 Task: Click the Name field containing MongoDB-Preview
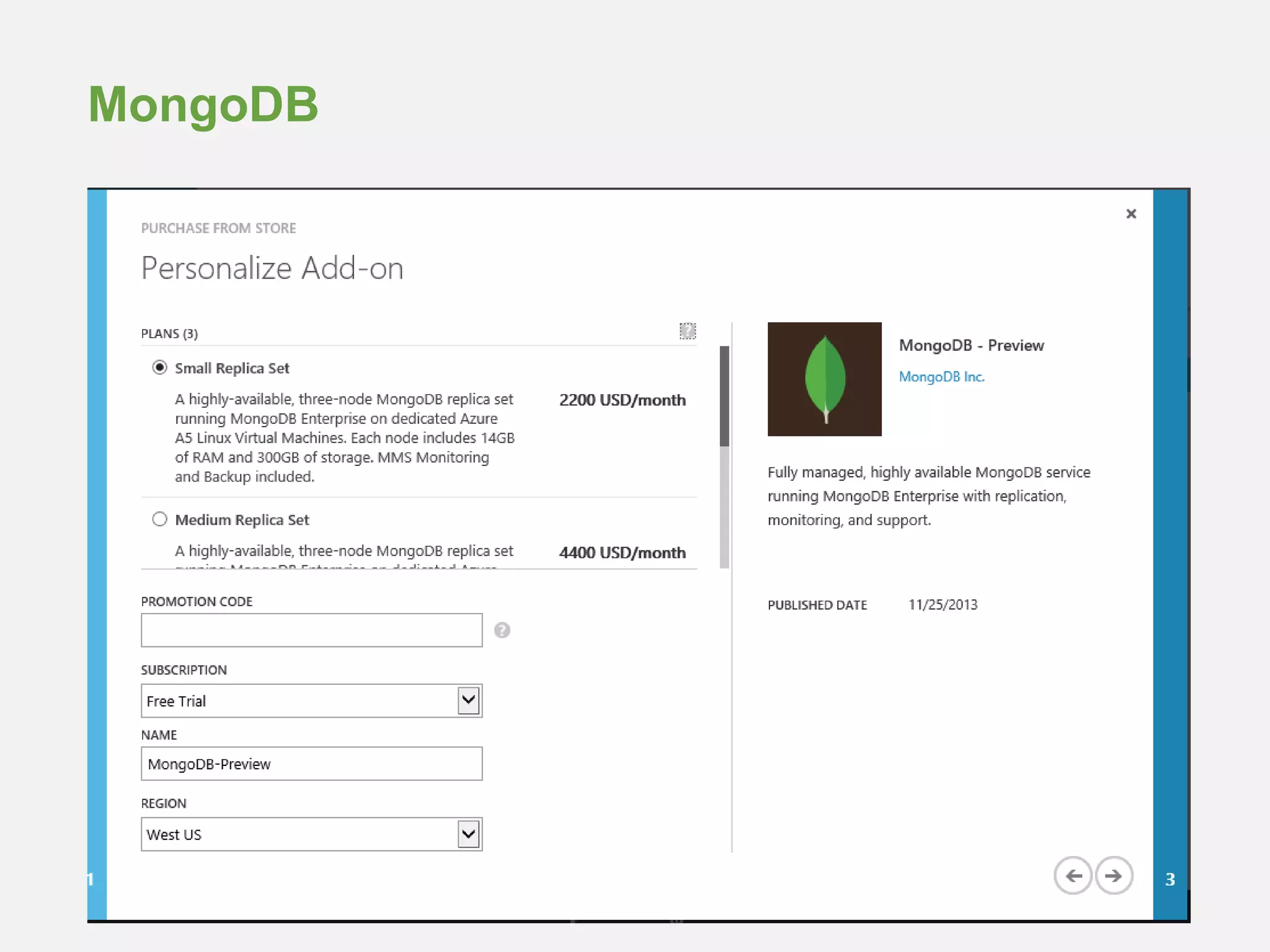pyautogui.click(x=311, y=764)
